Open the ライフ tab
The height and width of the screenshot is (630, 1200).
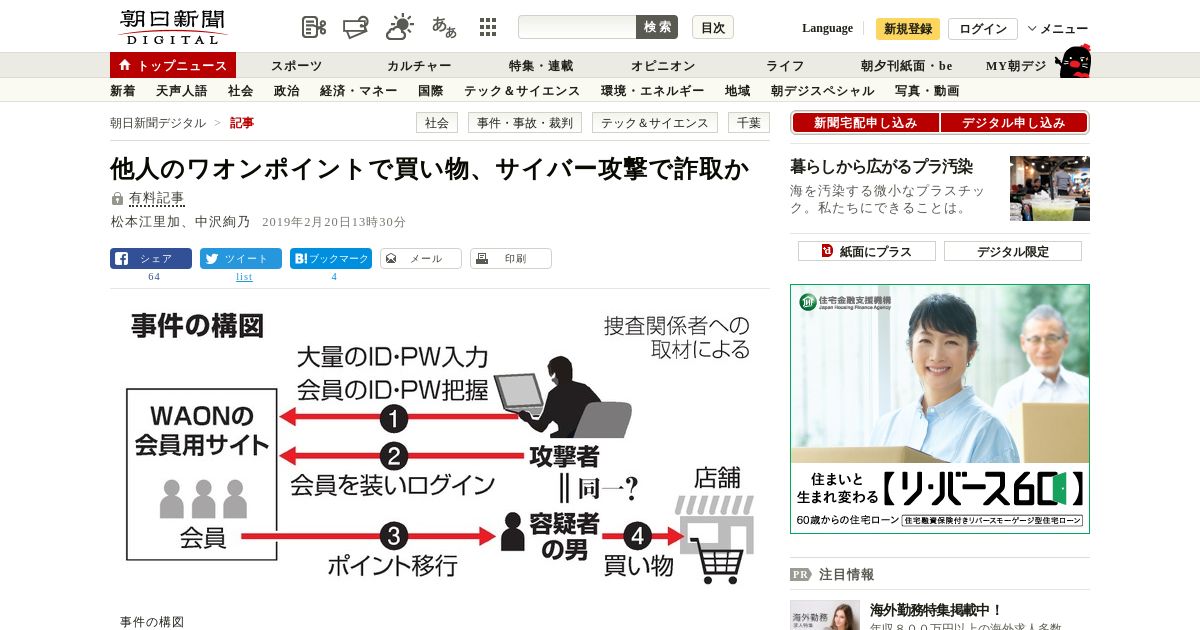point(785,66)
